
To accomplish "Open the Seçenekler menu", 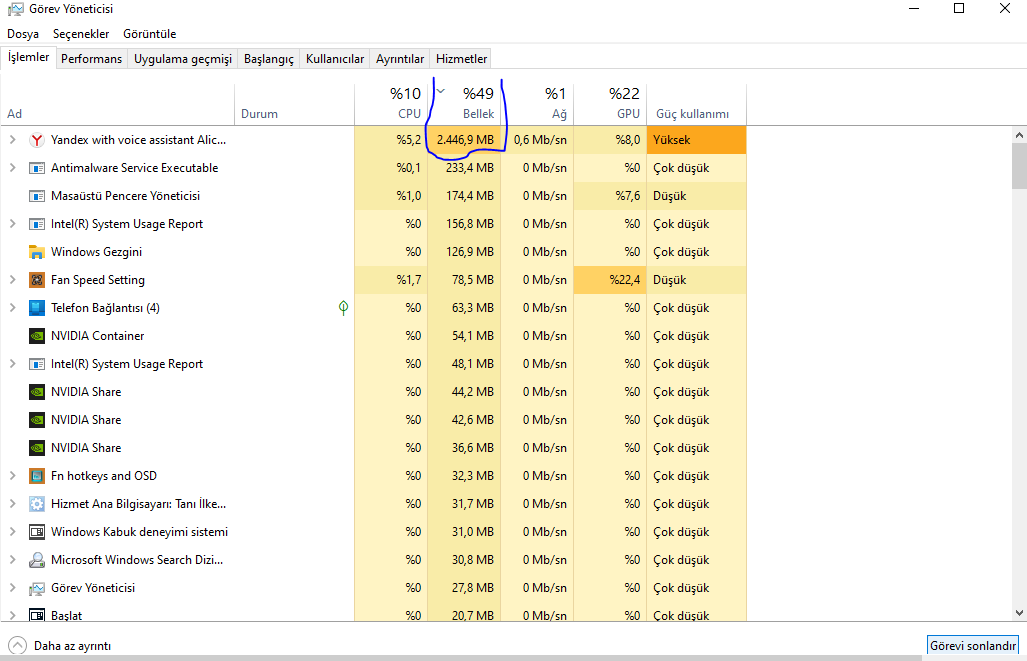I will click(81, 34).
